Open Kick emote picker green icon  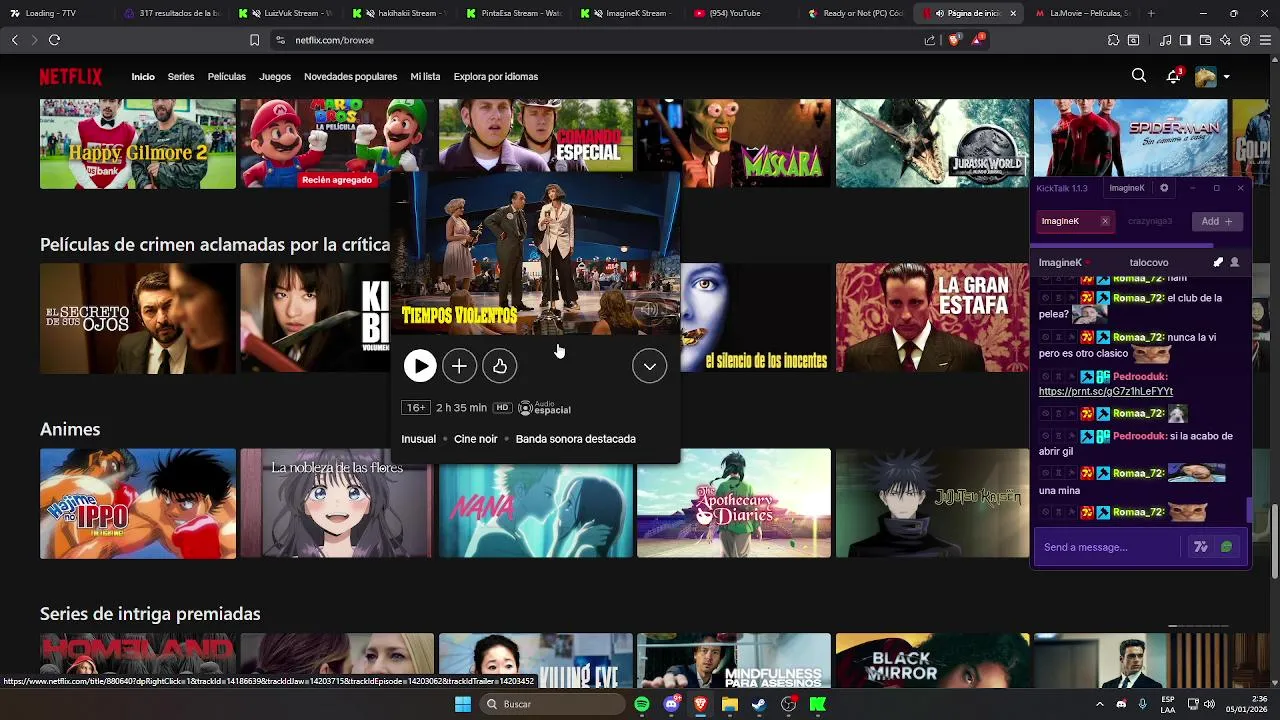pos(1227,547)
